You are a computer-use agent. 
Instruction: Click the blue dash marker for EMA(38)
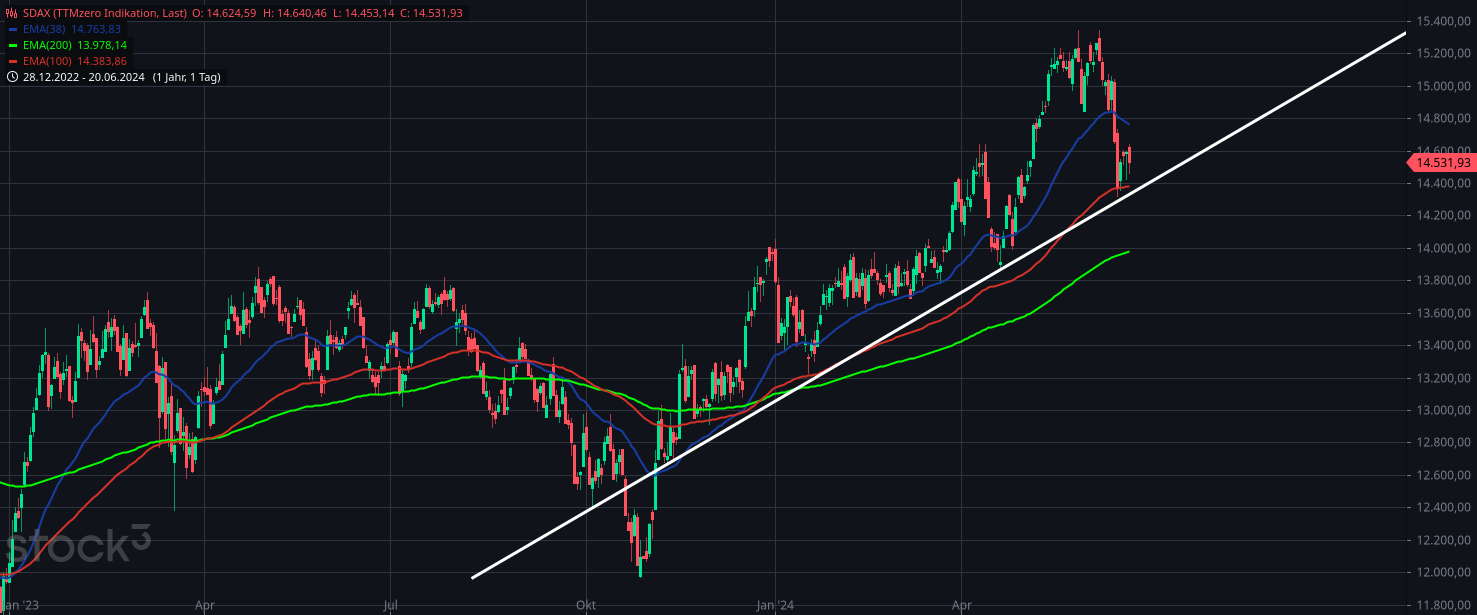tap(13, 29)
